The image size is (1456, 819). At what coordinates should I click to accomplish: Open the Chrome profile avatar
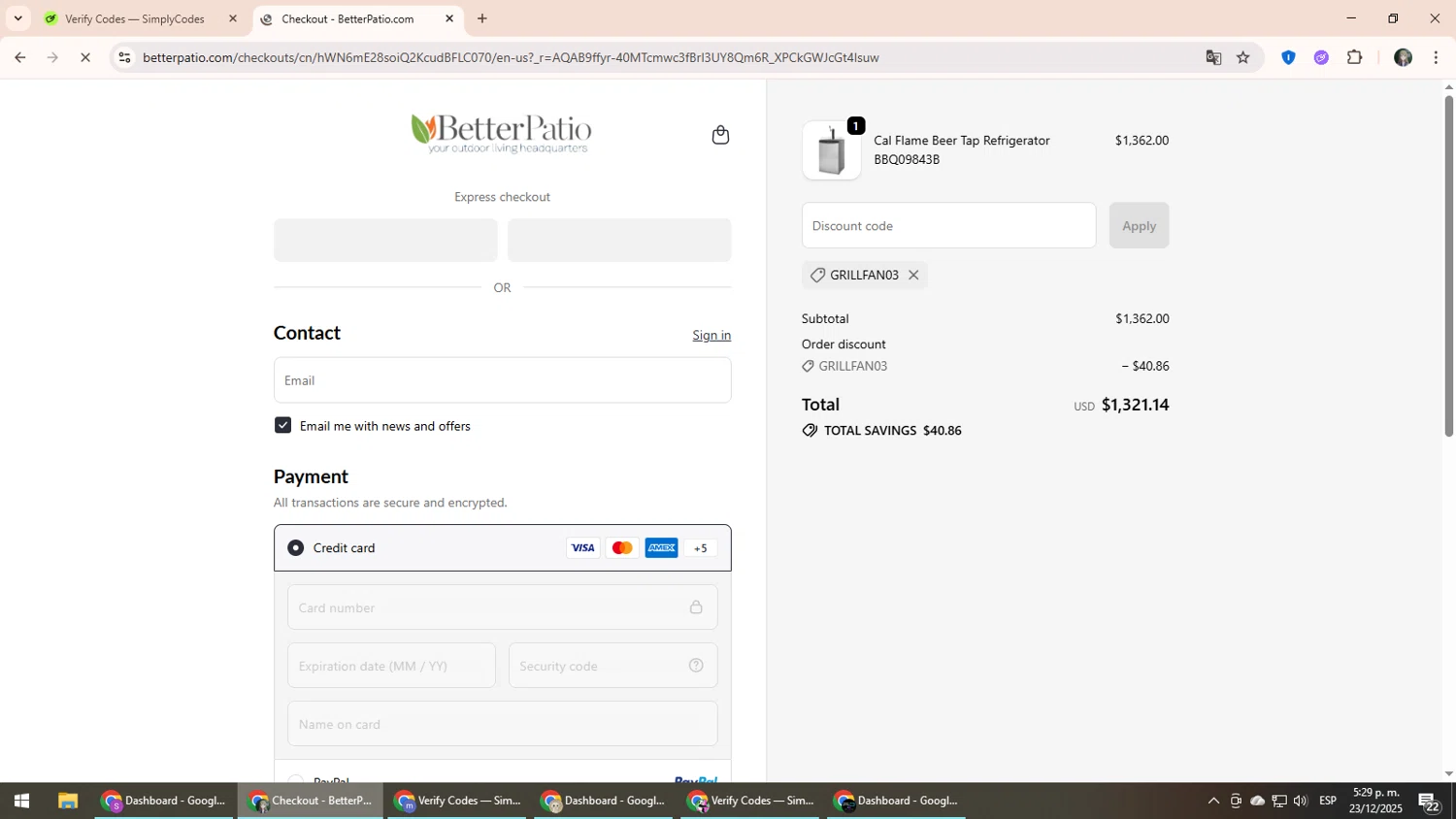coord(1403,57)
